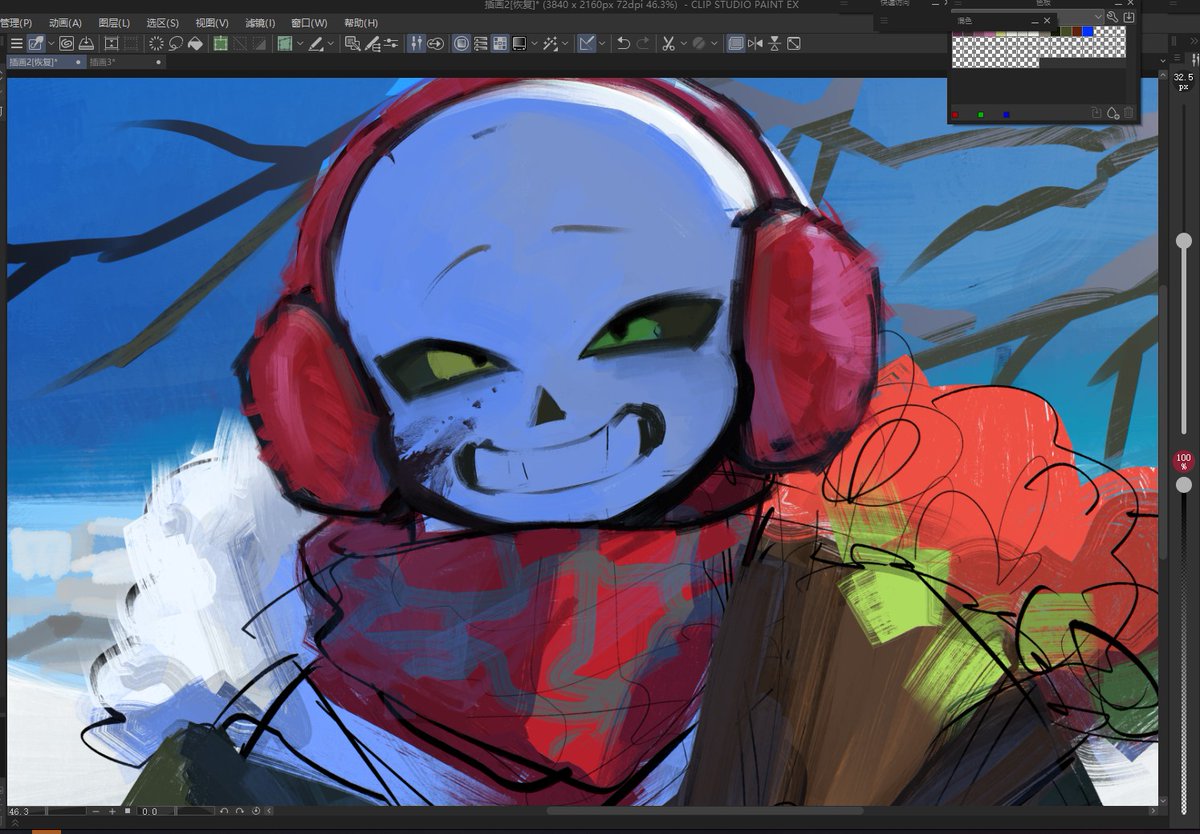Viewport: 1200px width, 834px height.
Task: Open dropdown beside slashed circle icon
Action: tap(714, 43)
